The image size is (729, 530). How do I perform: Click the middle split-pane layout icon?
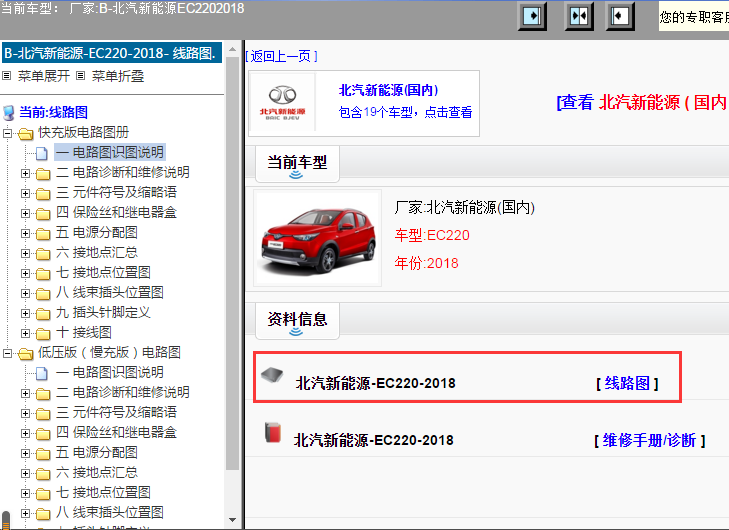coord(579,16)
